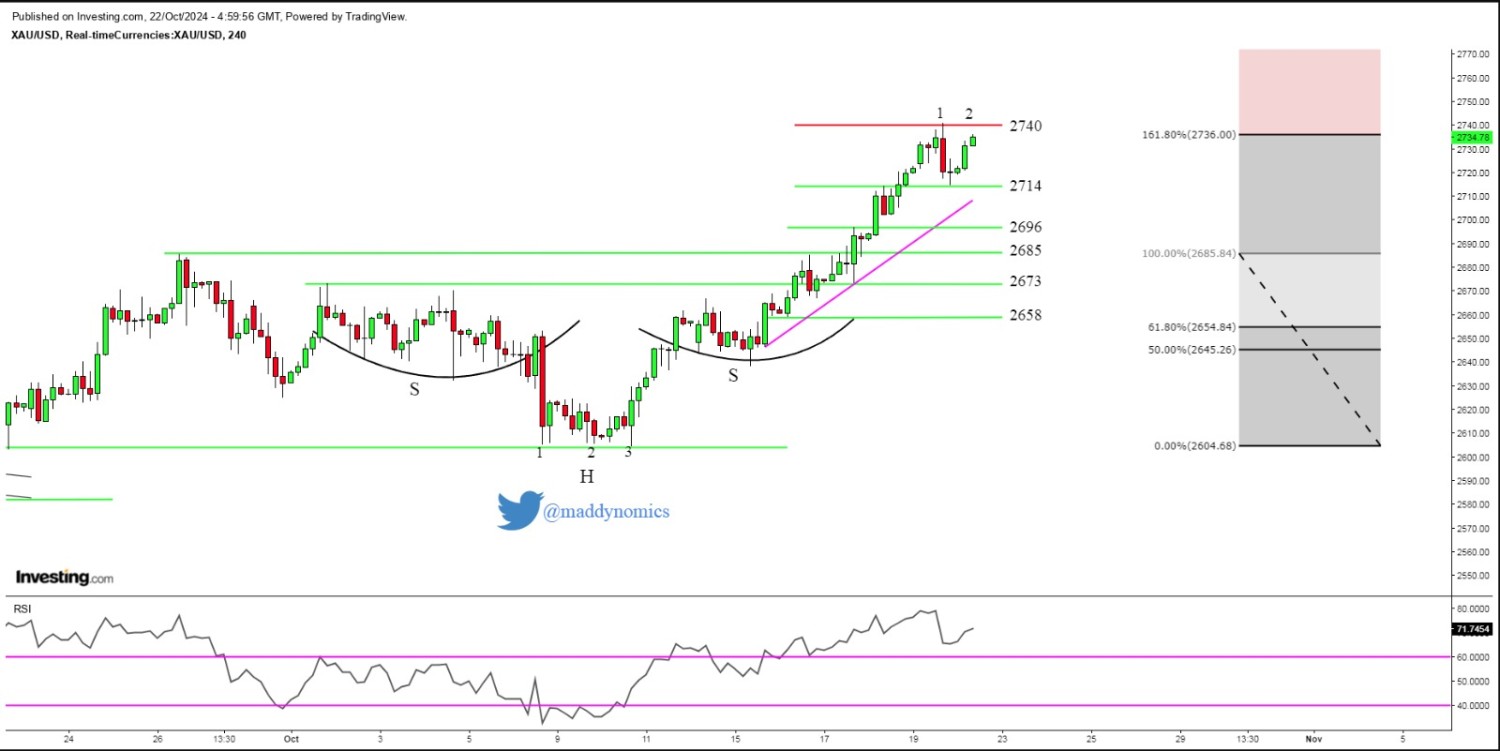Click the Investing.com logo watermark
1500x751 pixels.
pos(64,578)
